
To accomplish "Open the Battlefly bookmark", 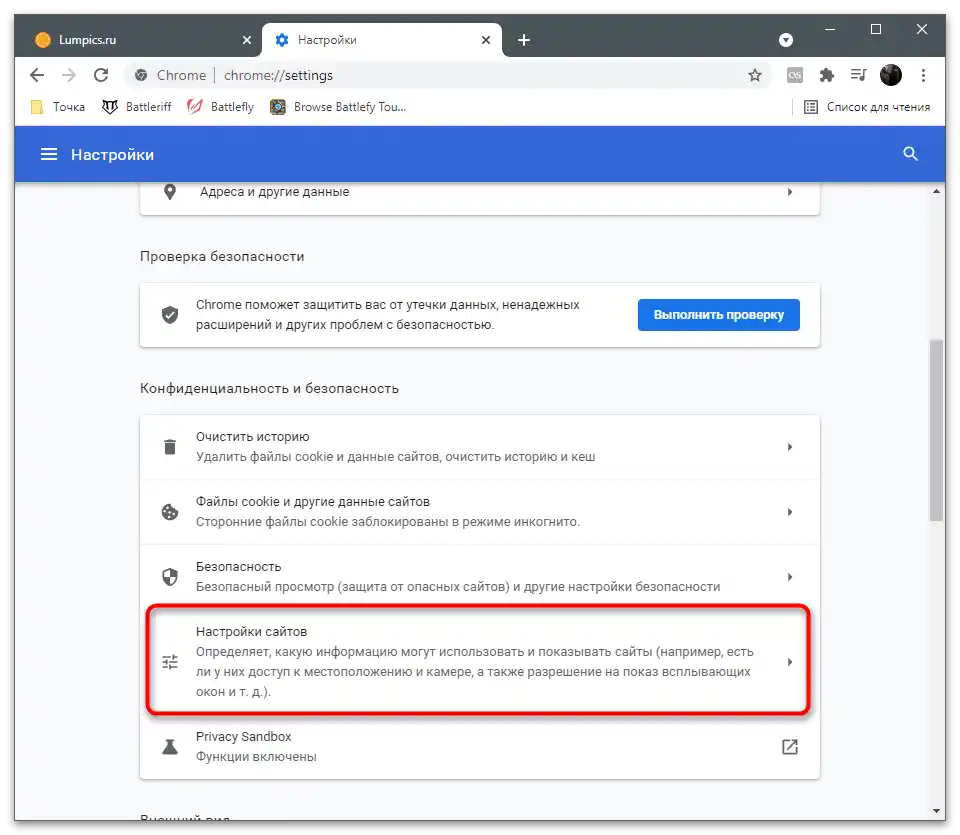I will pyautogui.click(x=220, y=107).
